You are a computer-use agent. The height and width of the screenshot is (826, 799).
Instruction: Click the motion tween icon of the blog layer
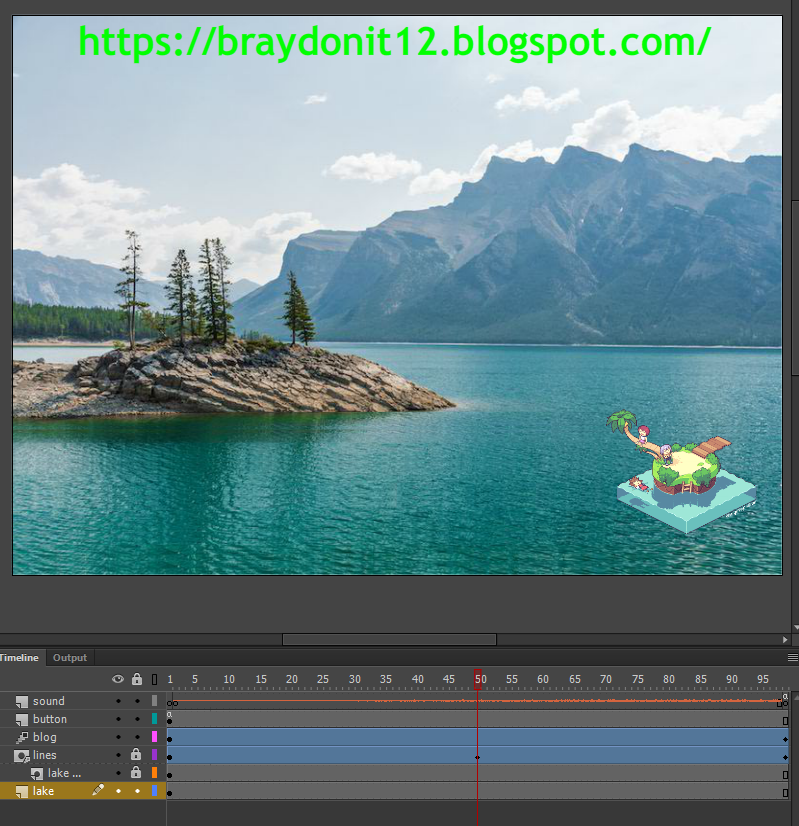point(22,738)
